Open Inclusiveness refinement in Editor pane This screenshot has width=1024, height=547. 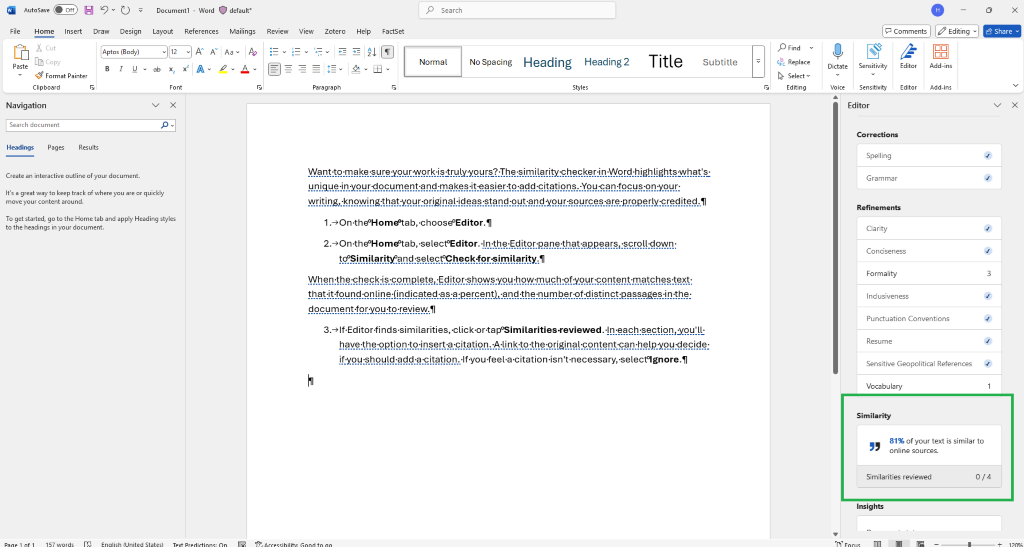click(928, 296)
